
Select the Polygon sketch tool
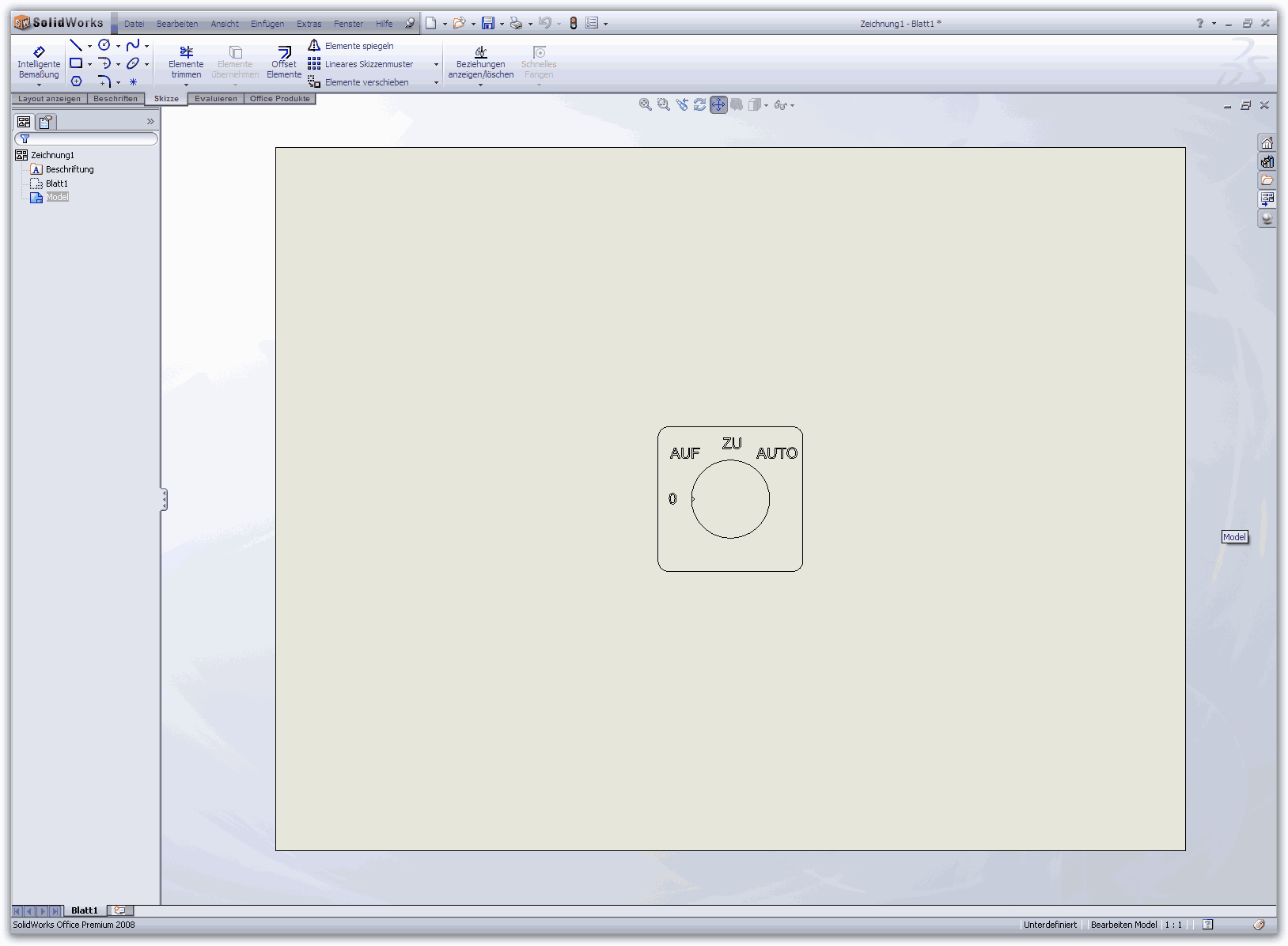click(x=76, y=81)
